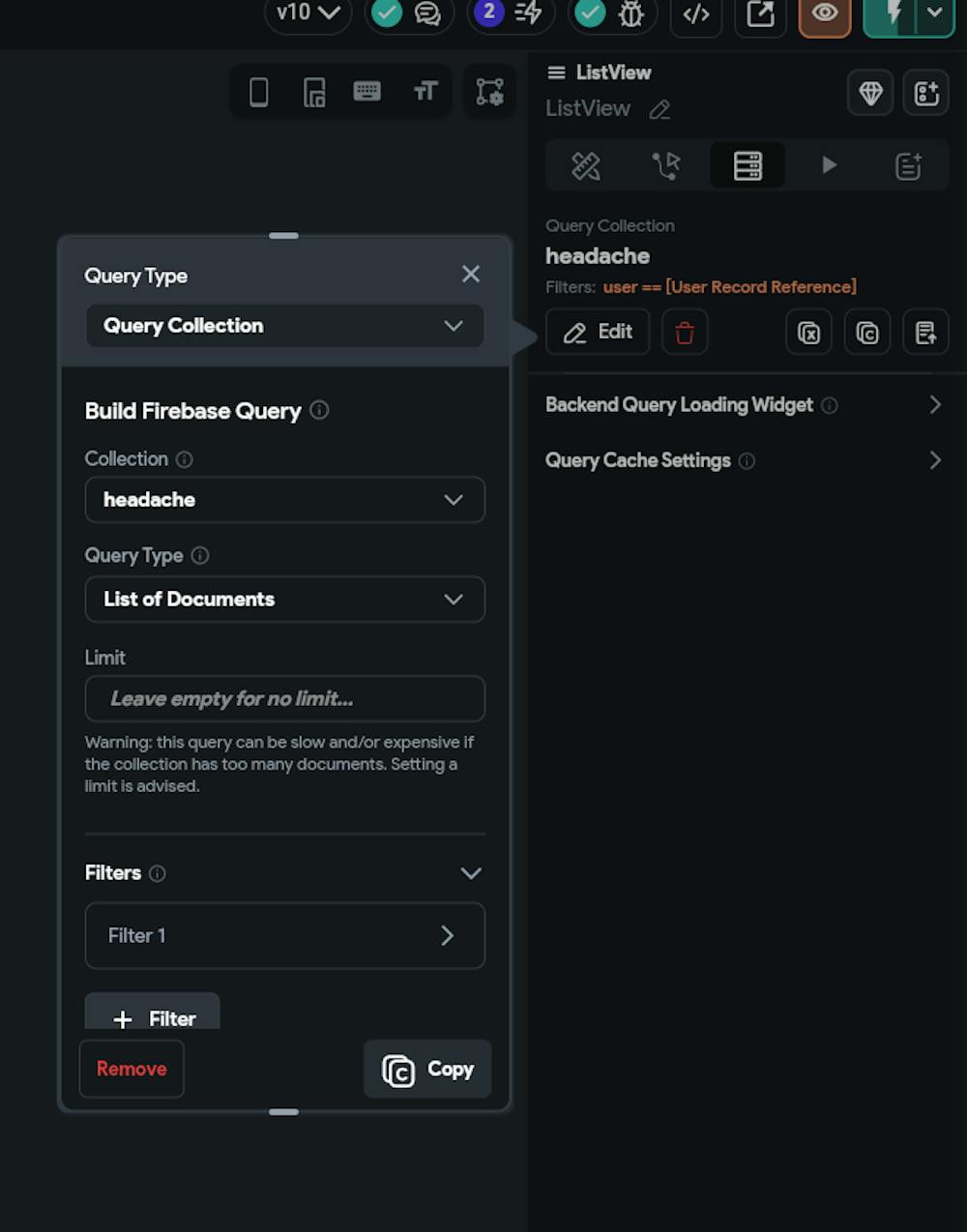The height and width of the screenshot is (1232, 967).
Task: Select the tablet and phone device icon
Action: pos(314,92)
